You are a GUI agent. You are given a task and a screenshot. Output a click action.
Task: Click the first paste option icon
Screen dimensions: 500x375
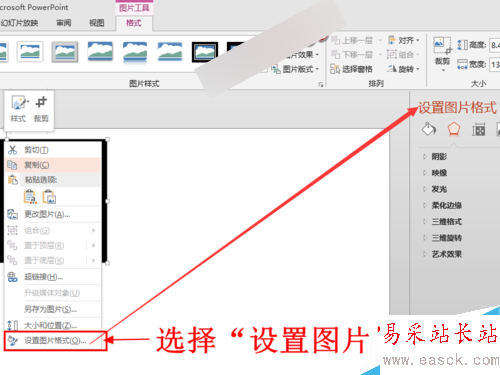[x=30, y=197]
